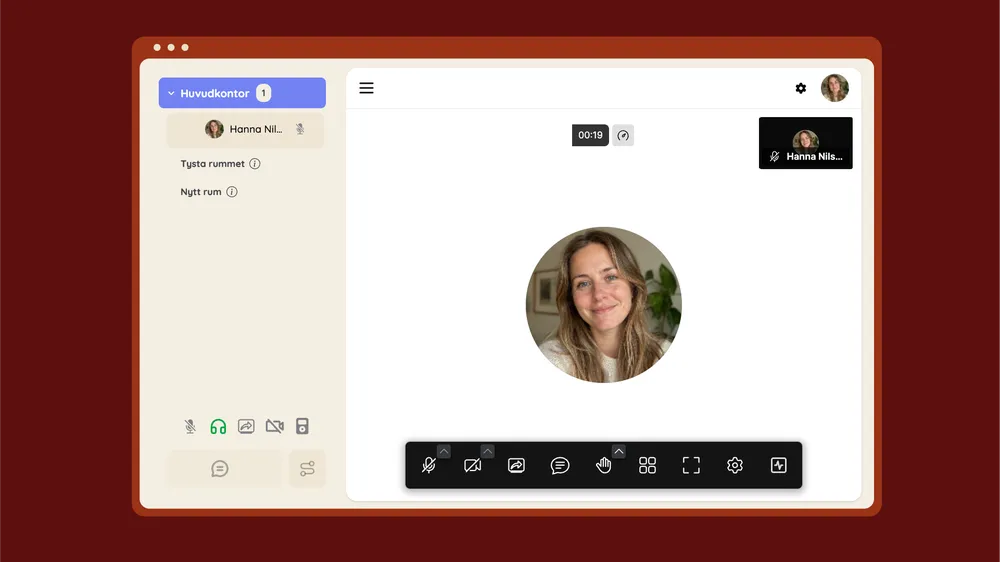Select Hanna Nil... in room list
Screen dimensions: 1000x562
tap(246, 129)
